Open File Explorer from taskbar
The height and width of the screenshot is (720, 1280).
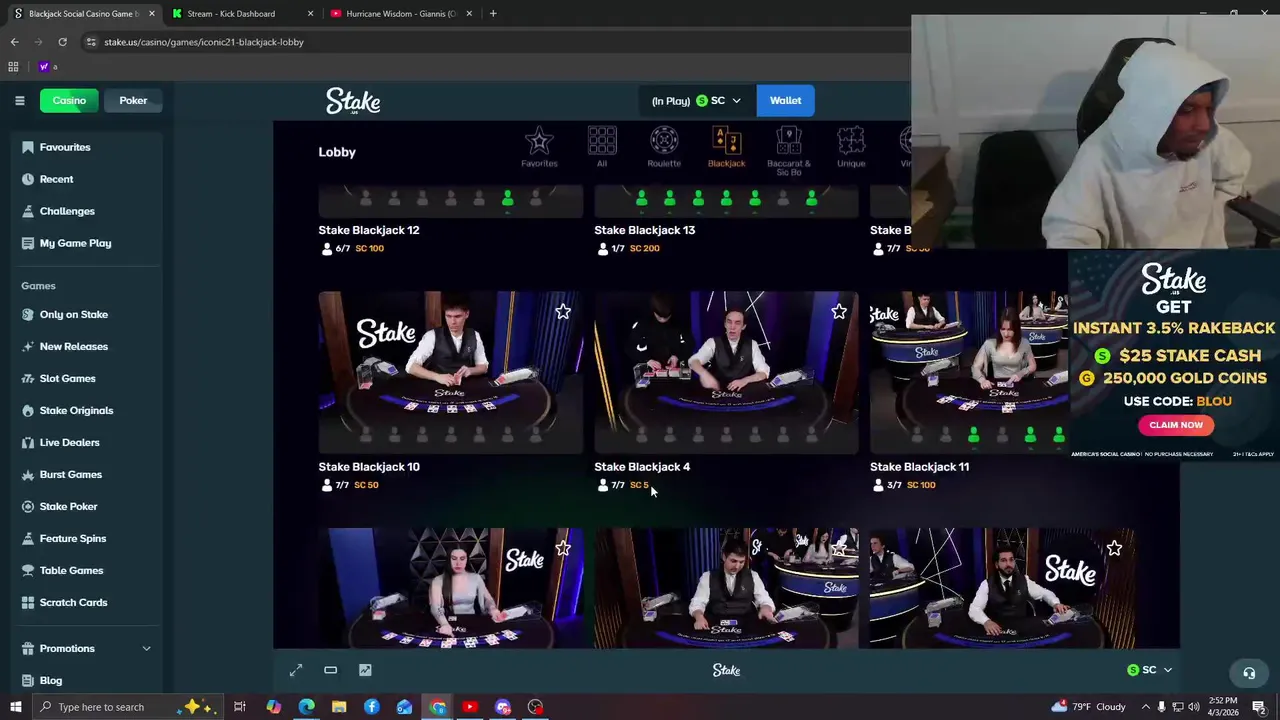coord(339,707)
